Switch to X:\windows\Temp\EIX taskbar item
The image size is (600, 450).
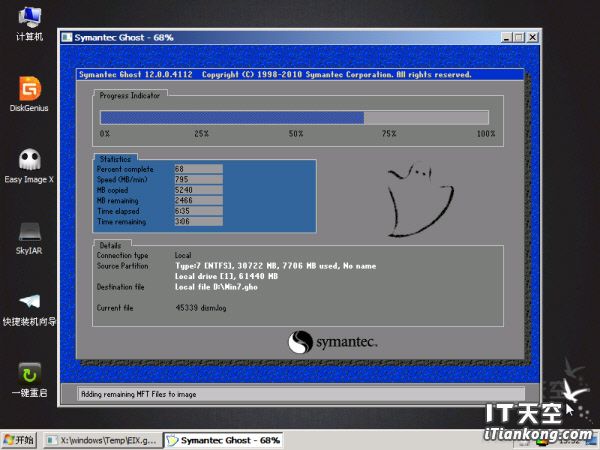point(102,440)
